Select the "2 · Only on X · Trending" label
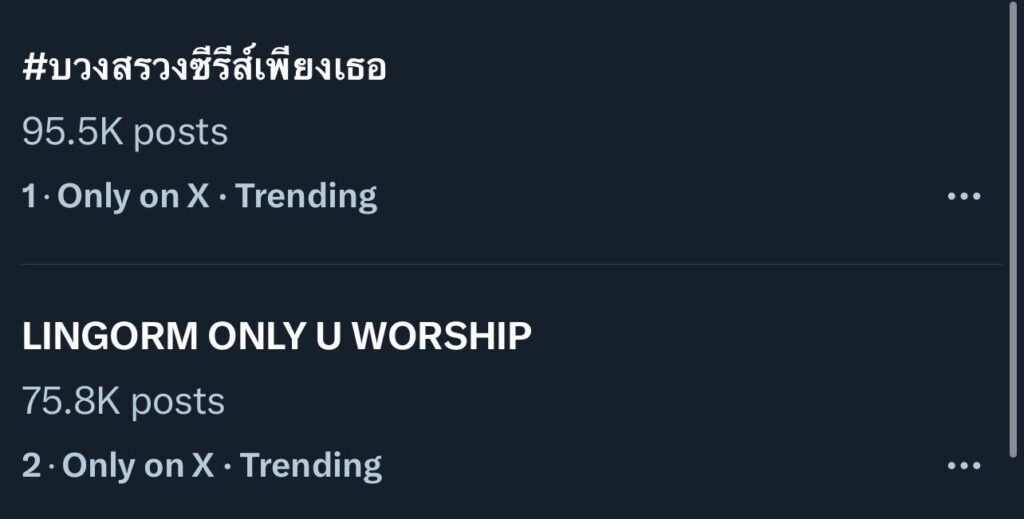This screenshot has height=519, width=1024. (x=201, y=466)
